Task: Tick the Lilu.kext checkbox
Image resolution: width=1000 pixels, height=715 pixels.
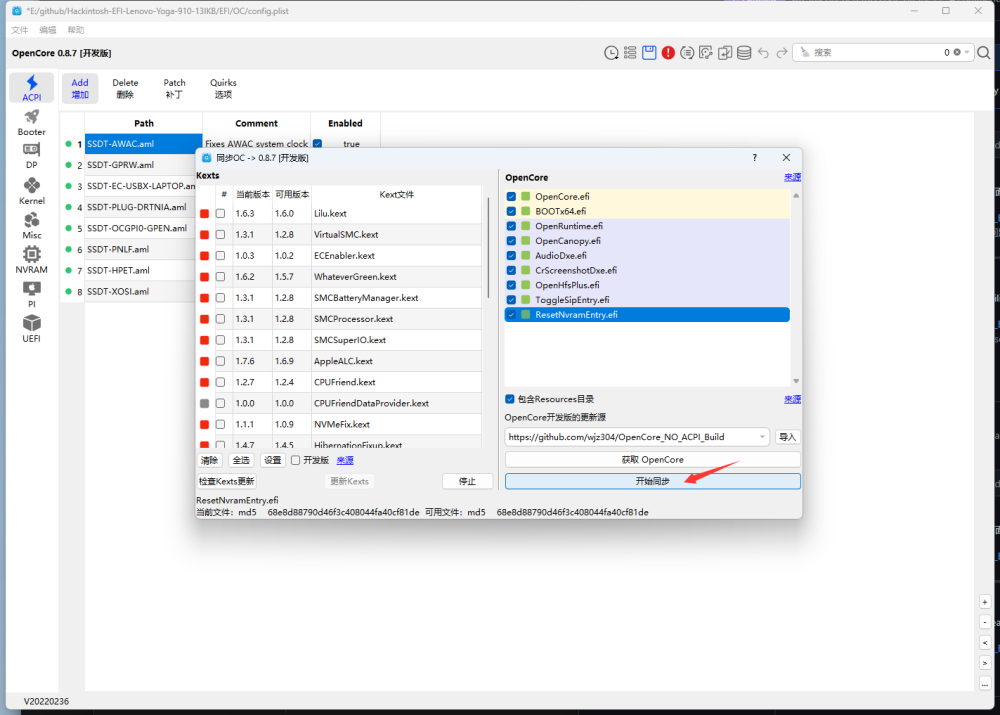Action: pyautogui.click(x=221, y=214)
